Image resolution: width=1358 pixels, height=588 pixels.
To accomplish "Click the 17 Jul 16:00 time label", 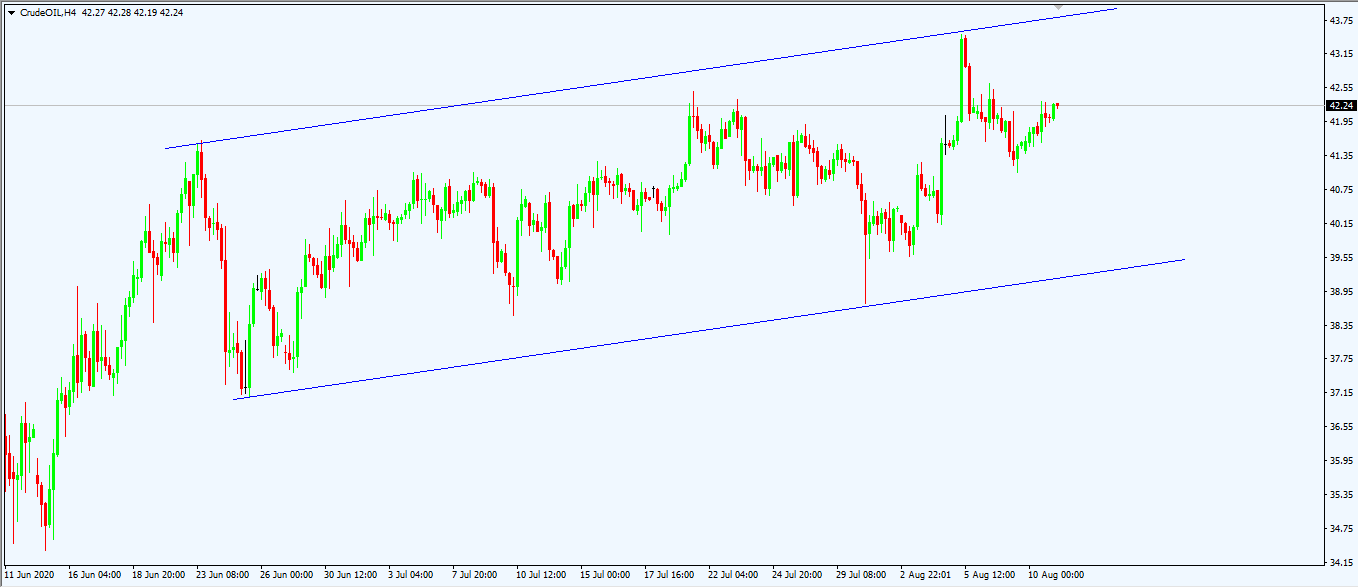I will click(671, 575).
